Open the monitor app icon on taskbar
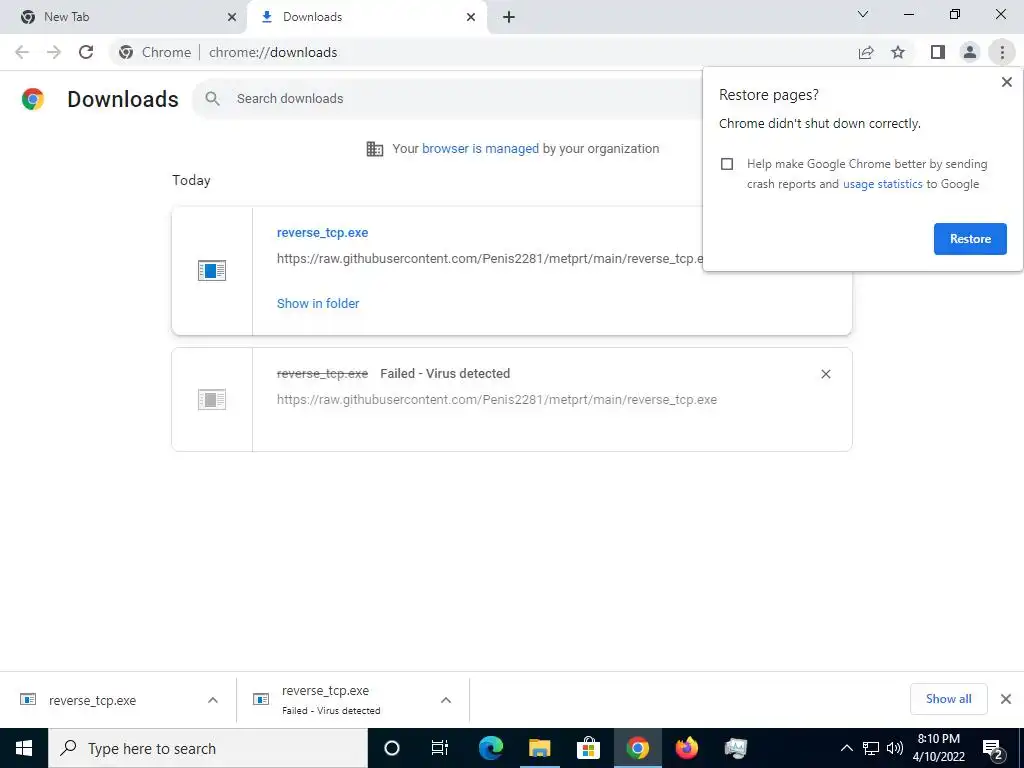This screenshot has height=768, width=1024. pyautogui.click(x=735, y=748)
